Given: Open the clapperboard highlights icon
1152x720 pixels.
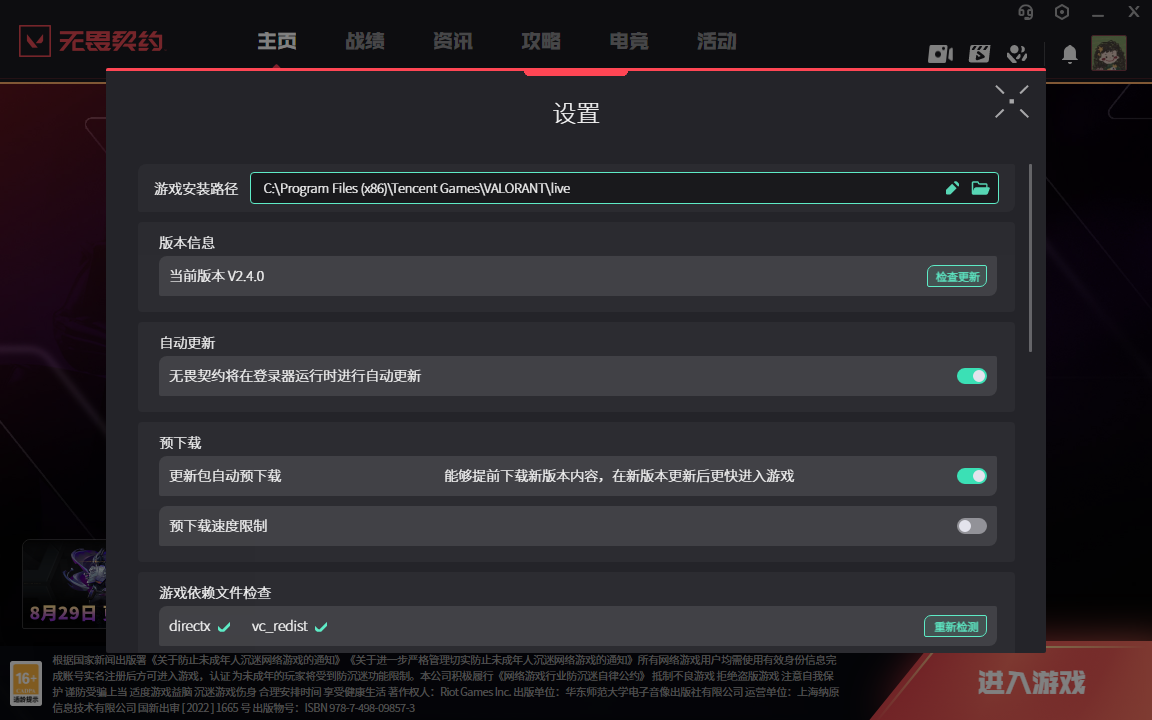Looking at the screenshot, I should [979, 54].
